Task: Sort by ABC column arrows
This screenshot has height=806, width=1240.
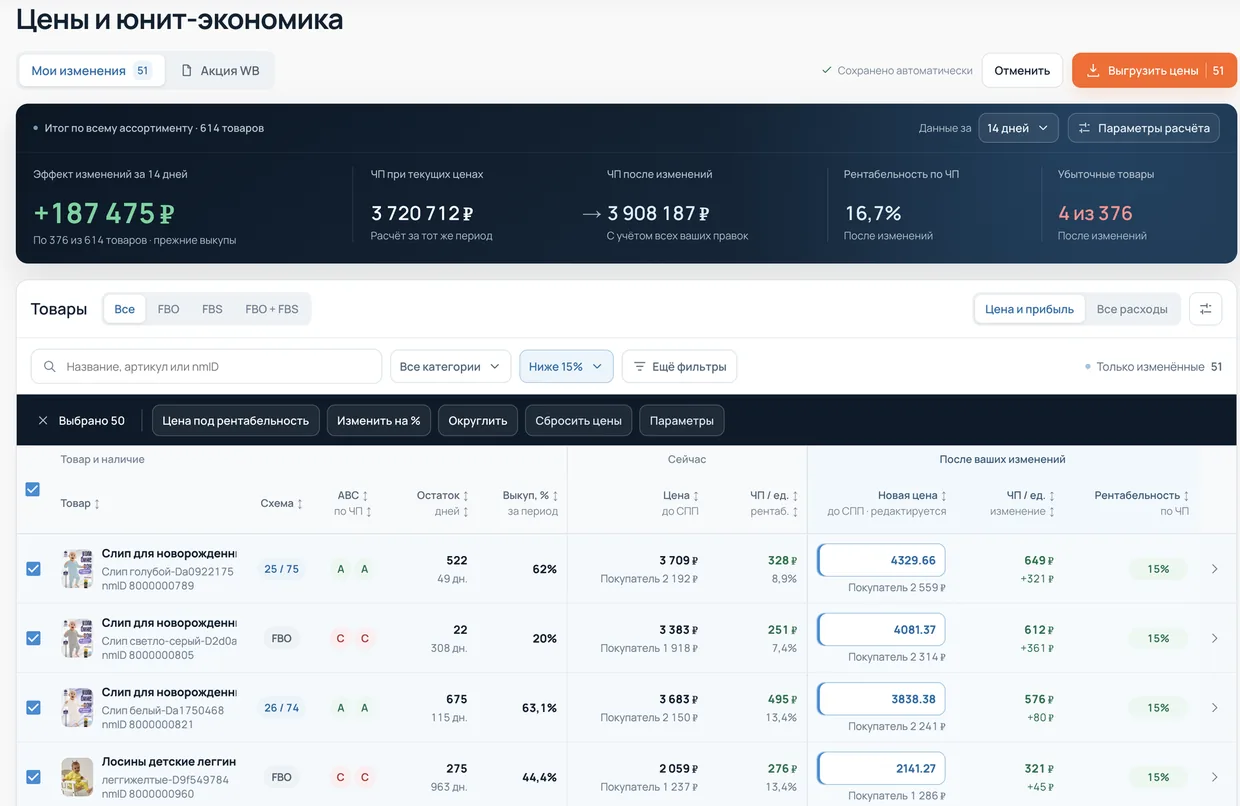Action: (365, 496)
